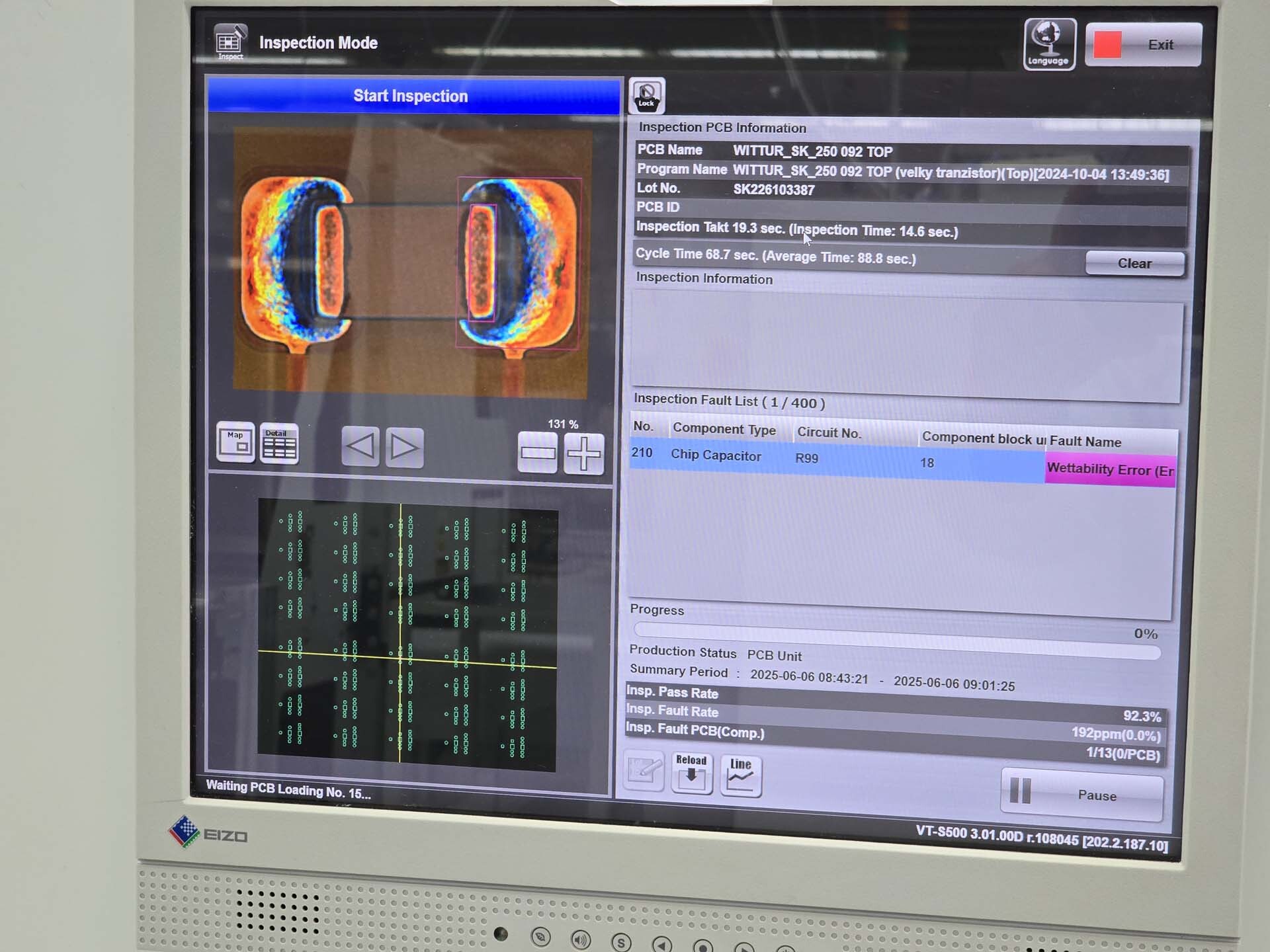
Task: Open the Language selection
Action: (x=1049, y=44)
